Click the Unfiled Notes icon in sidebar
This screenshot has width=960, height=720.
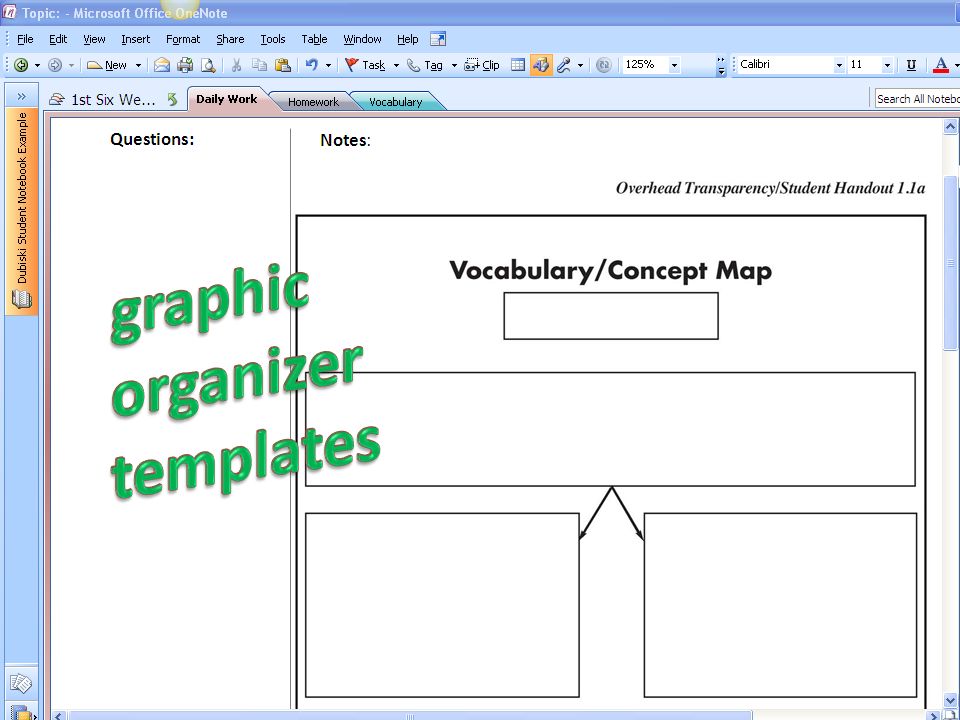tap(21, 683)
